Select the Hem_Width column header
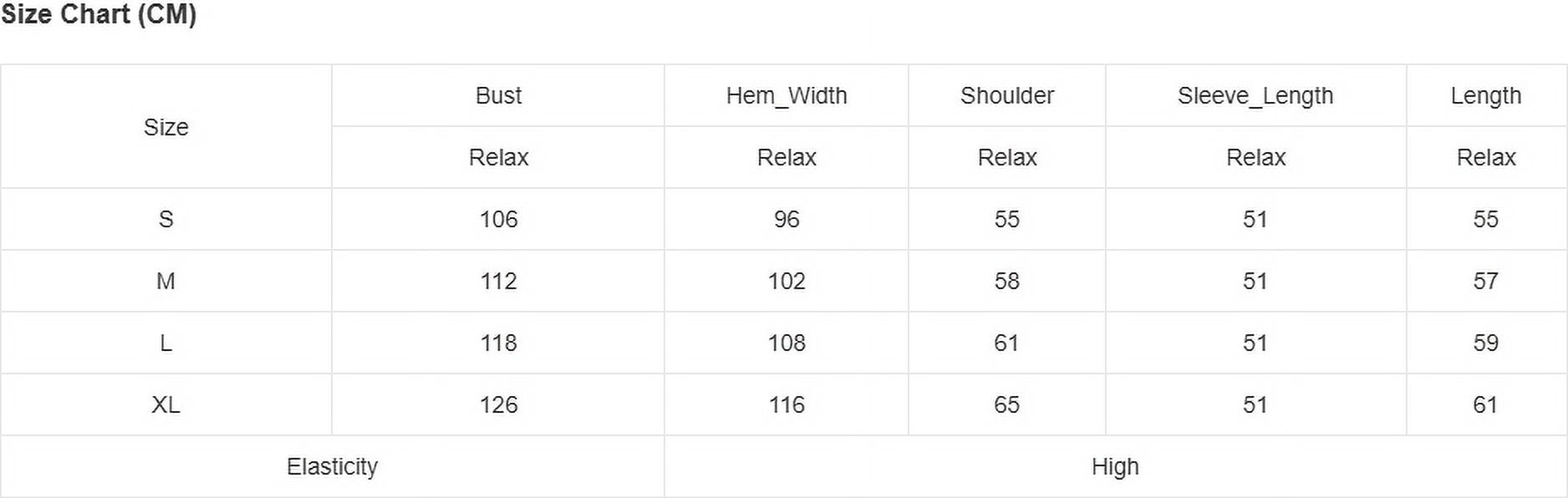The width and height of the screenshot is (1568, 498). pos(786,95)
